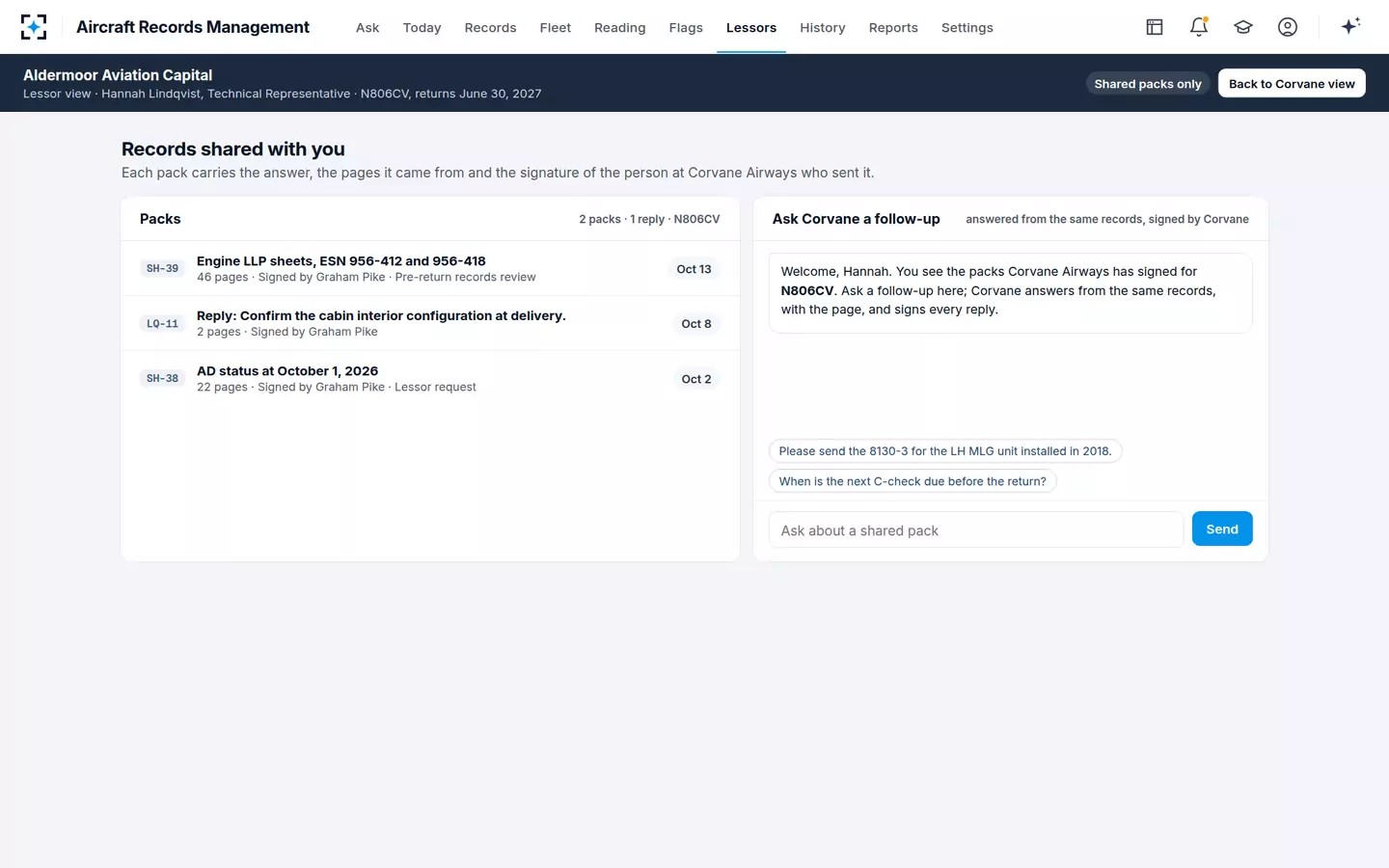
Task: Click the 2 packs · 1 reply summary
Action: point(649,219)
